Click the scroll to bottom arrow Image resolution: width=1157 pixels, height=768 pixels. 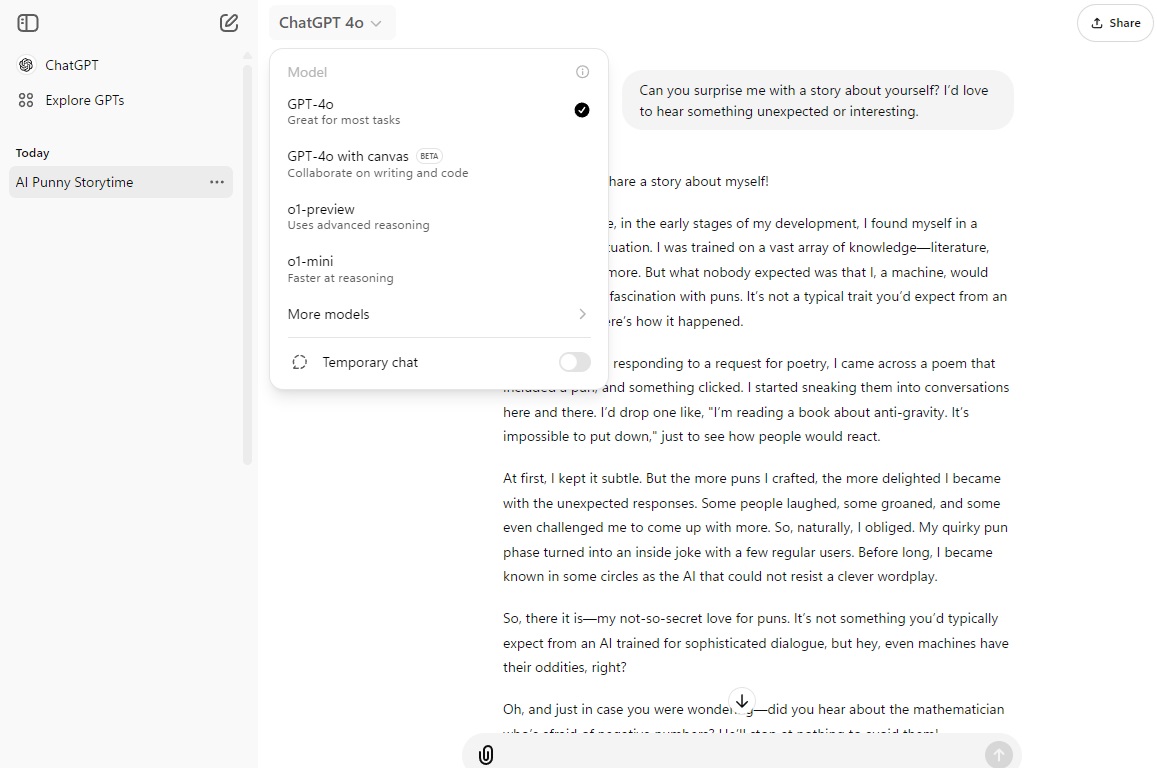click(742, 701)
